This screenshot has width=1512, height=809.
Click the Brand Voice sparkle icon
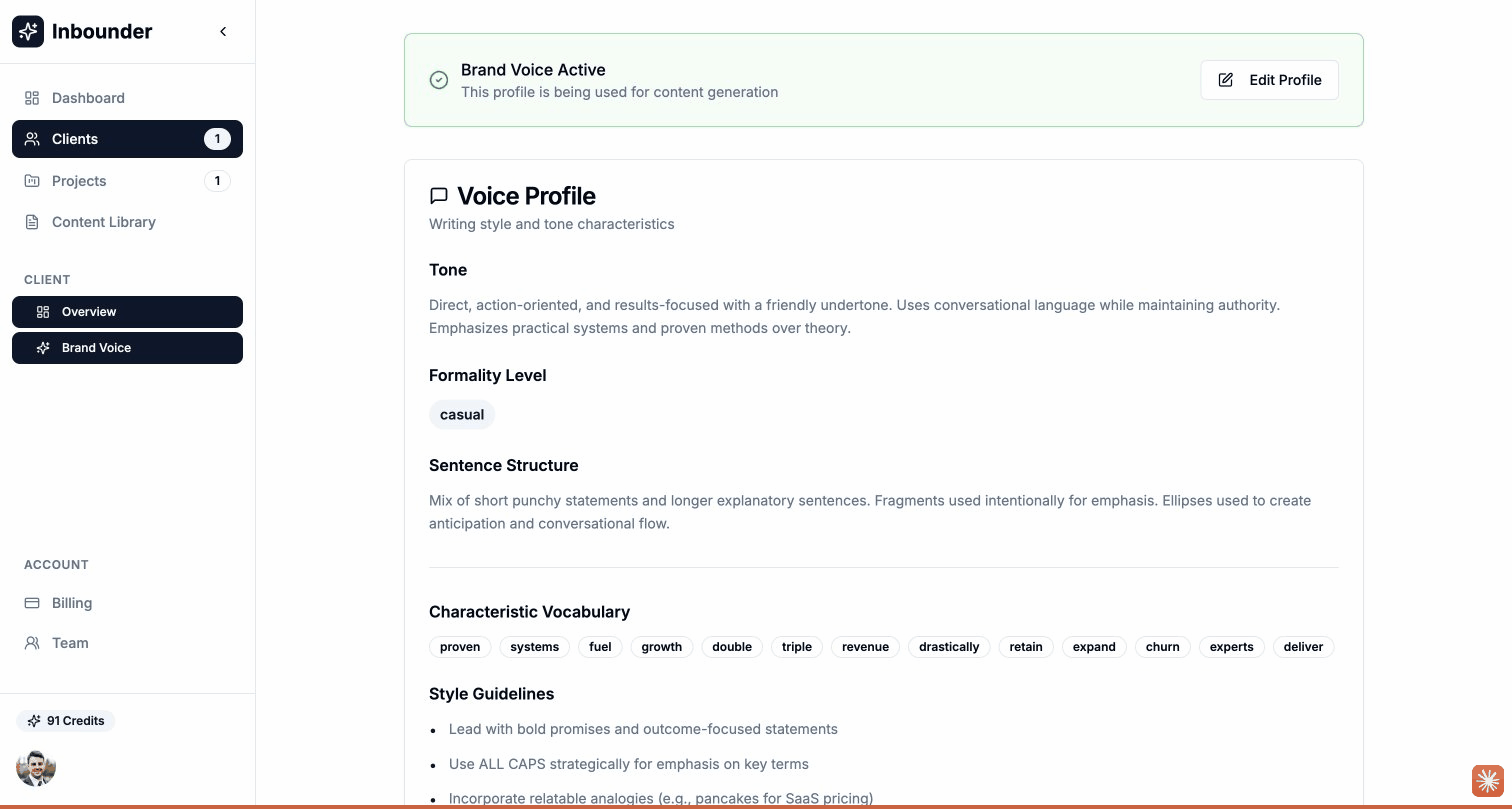(43, 347)
